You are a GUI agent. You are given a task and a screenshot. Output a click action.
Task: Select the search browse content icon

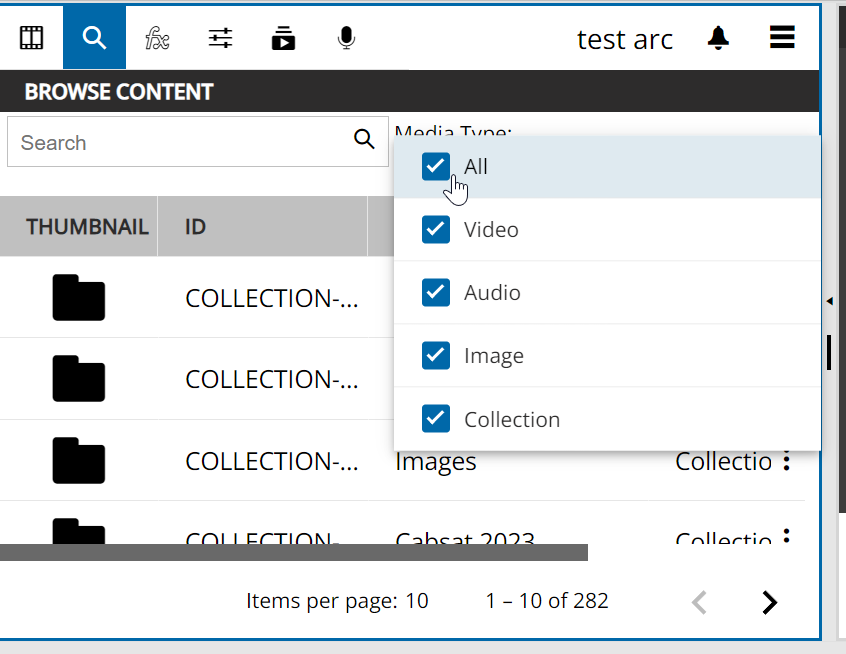[94, 38]
